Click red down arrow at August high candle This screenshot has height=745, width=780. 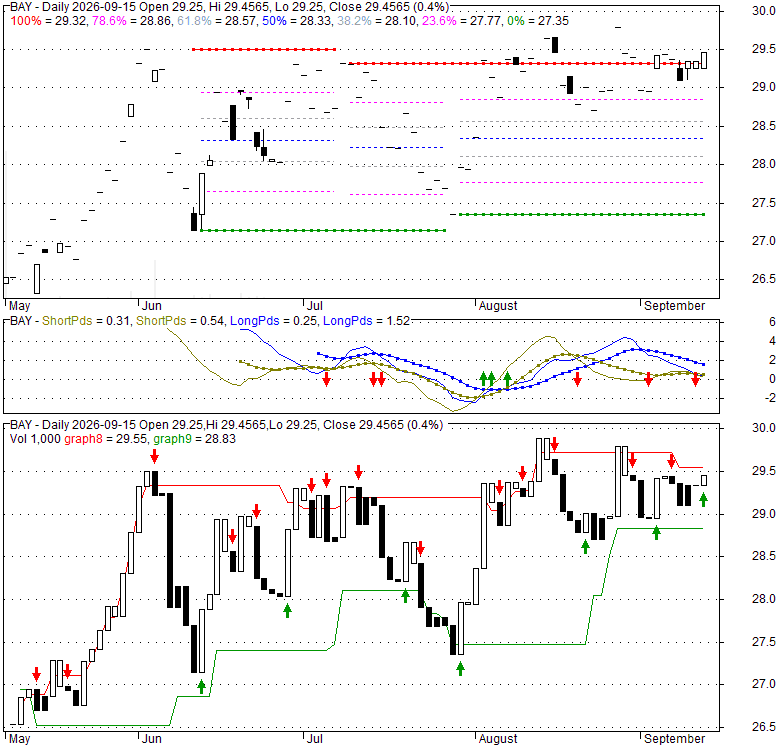point(555,444)
